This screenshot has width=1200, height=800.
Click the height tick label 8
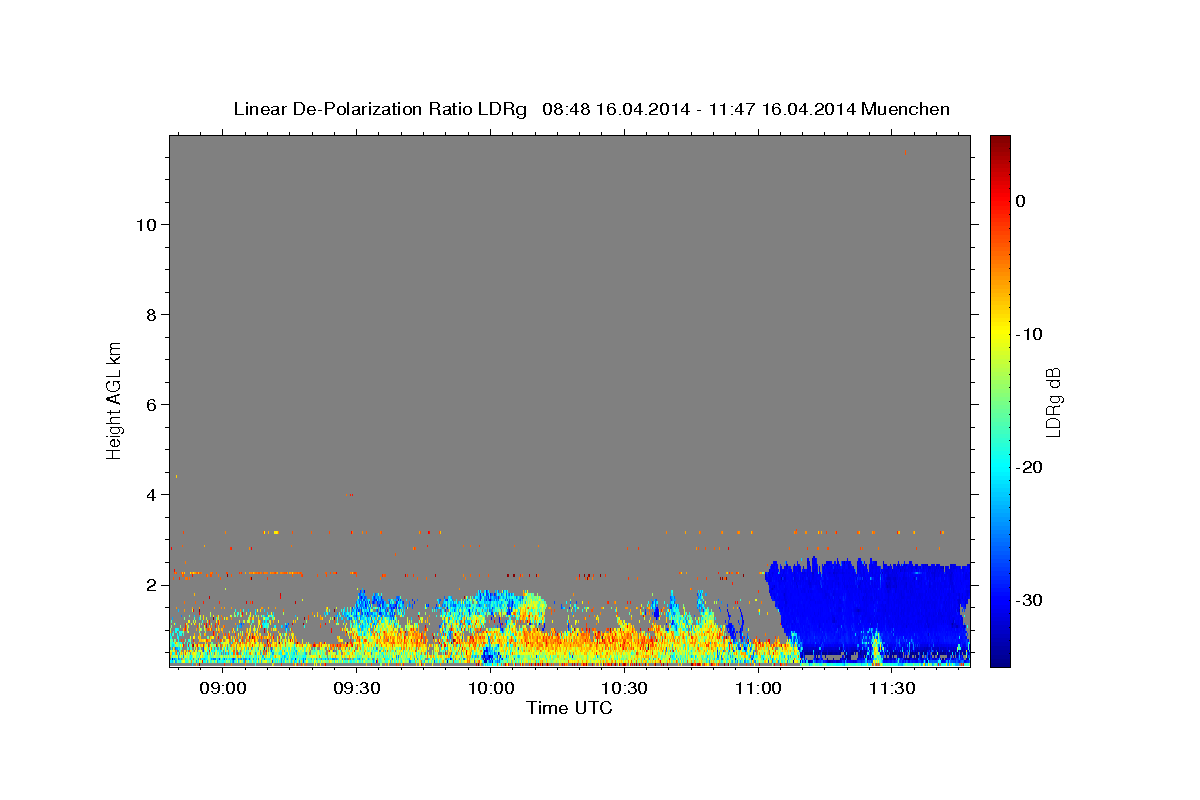tap(151, 315)
